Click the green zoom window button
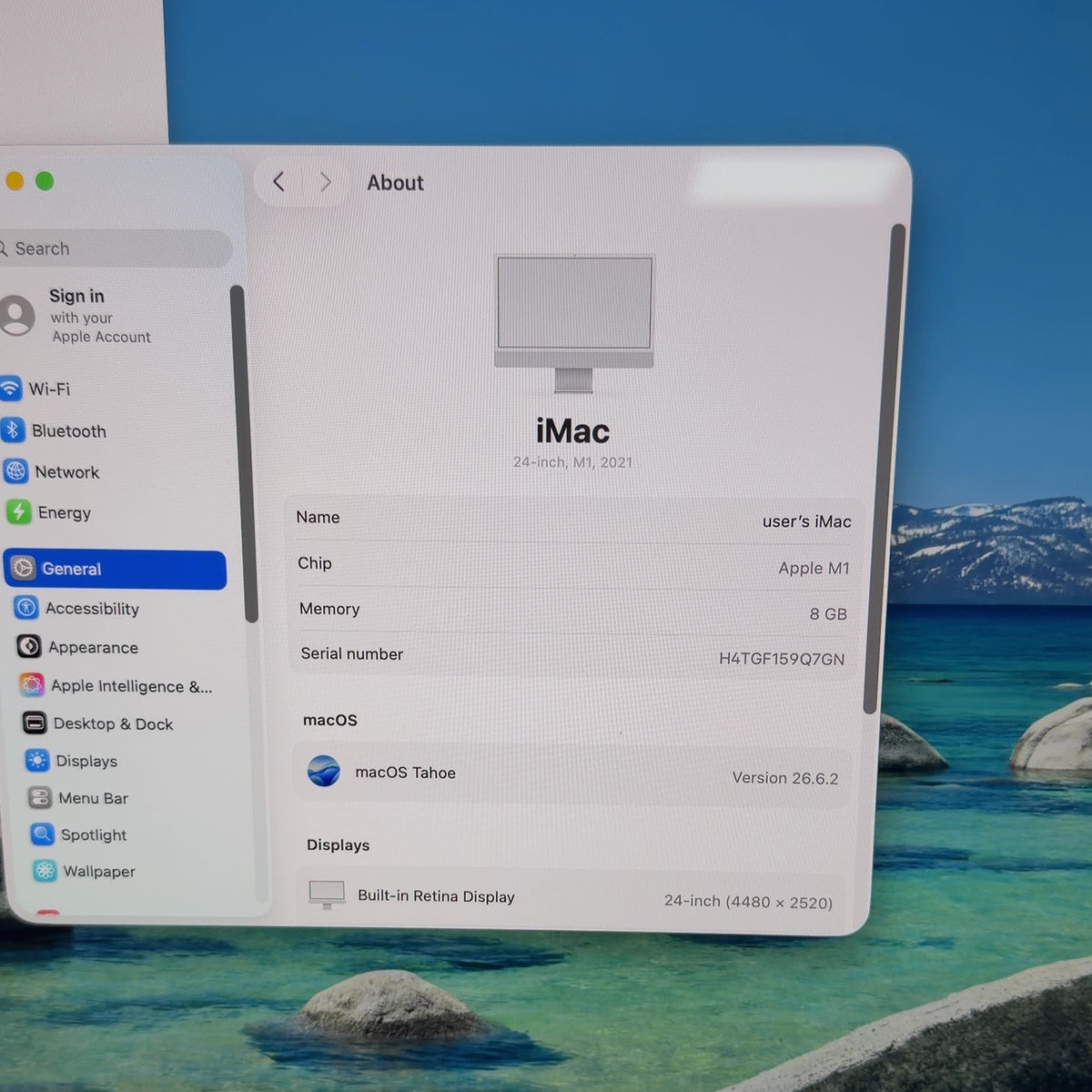Image resolution: width=1092 pixels, height=1092 pixels. coord(44,181)
